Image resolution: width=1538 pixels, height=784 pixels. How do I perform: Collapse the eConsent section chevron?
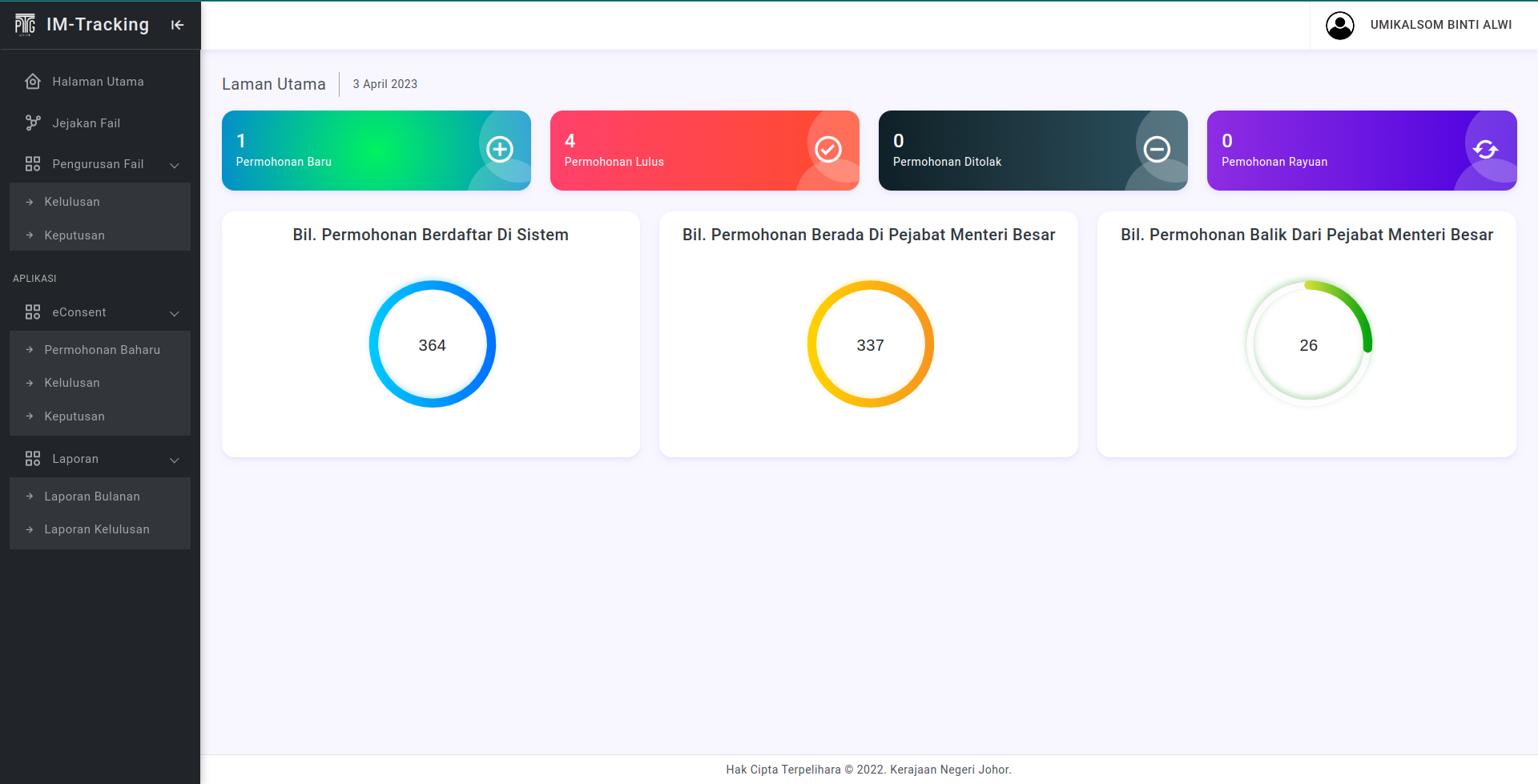tap(175, 313)
